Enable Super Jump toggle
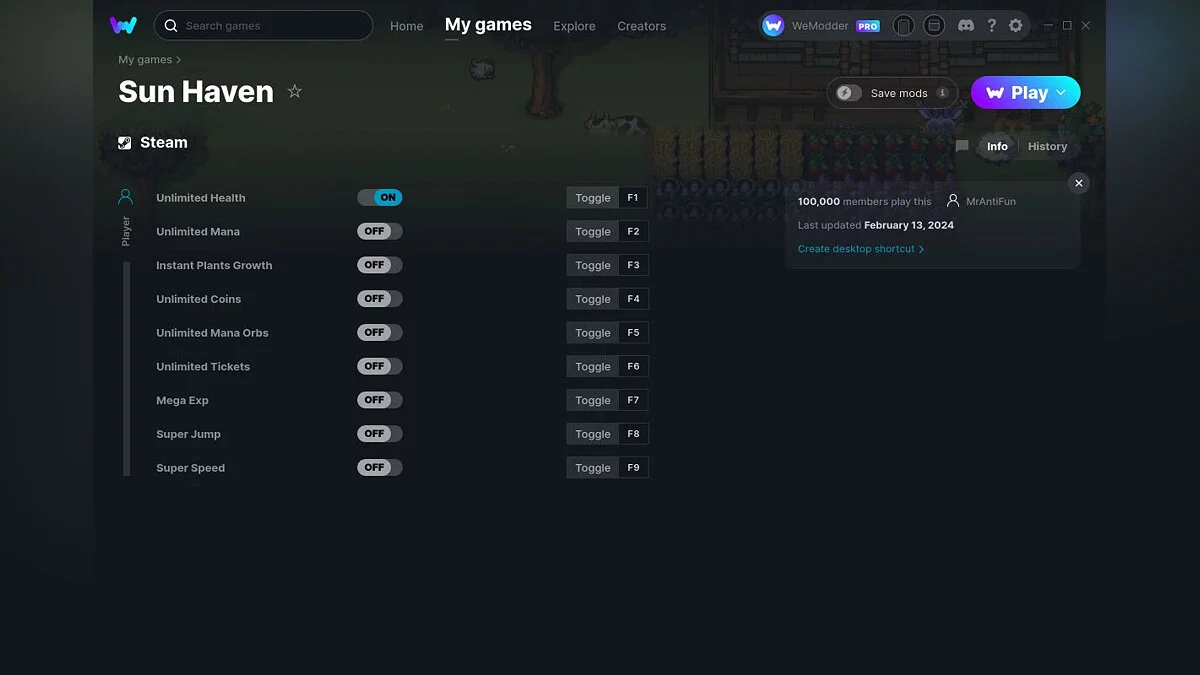 point(380,434)
